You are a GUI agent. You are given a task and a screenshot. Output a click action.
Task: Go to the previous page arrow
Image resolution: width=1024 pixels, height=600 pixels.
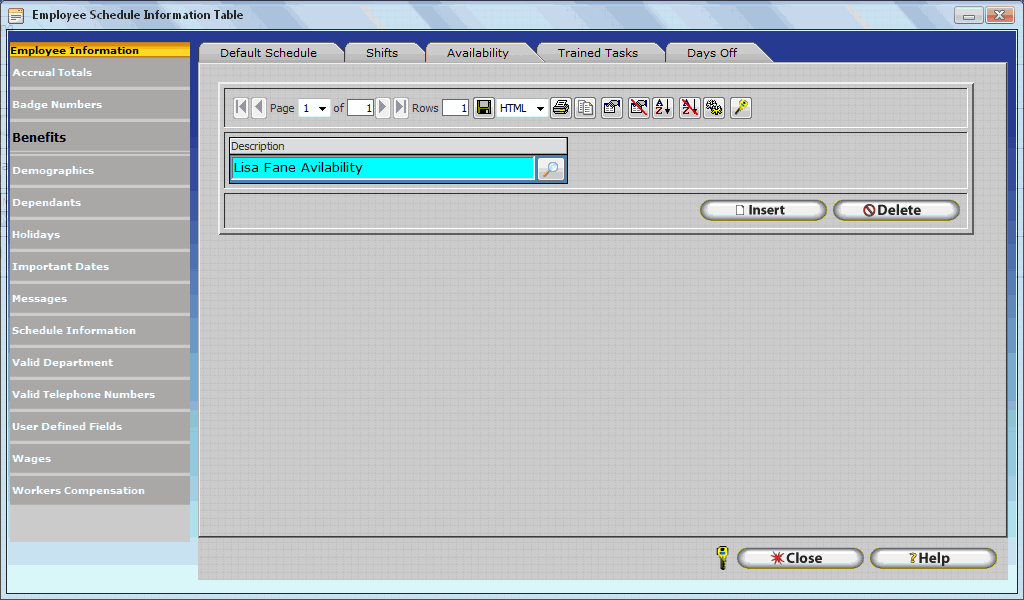click(258, 108)
